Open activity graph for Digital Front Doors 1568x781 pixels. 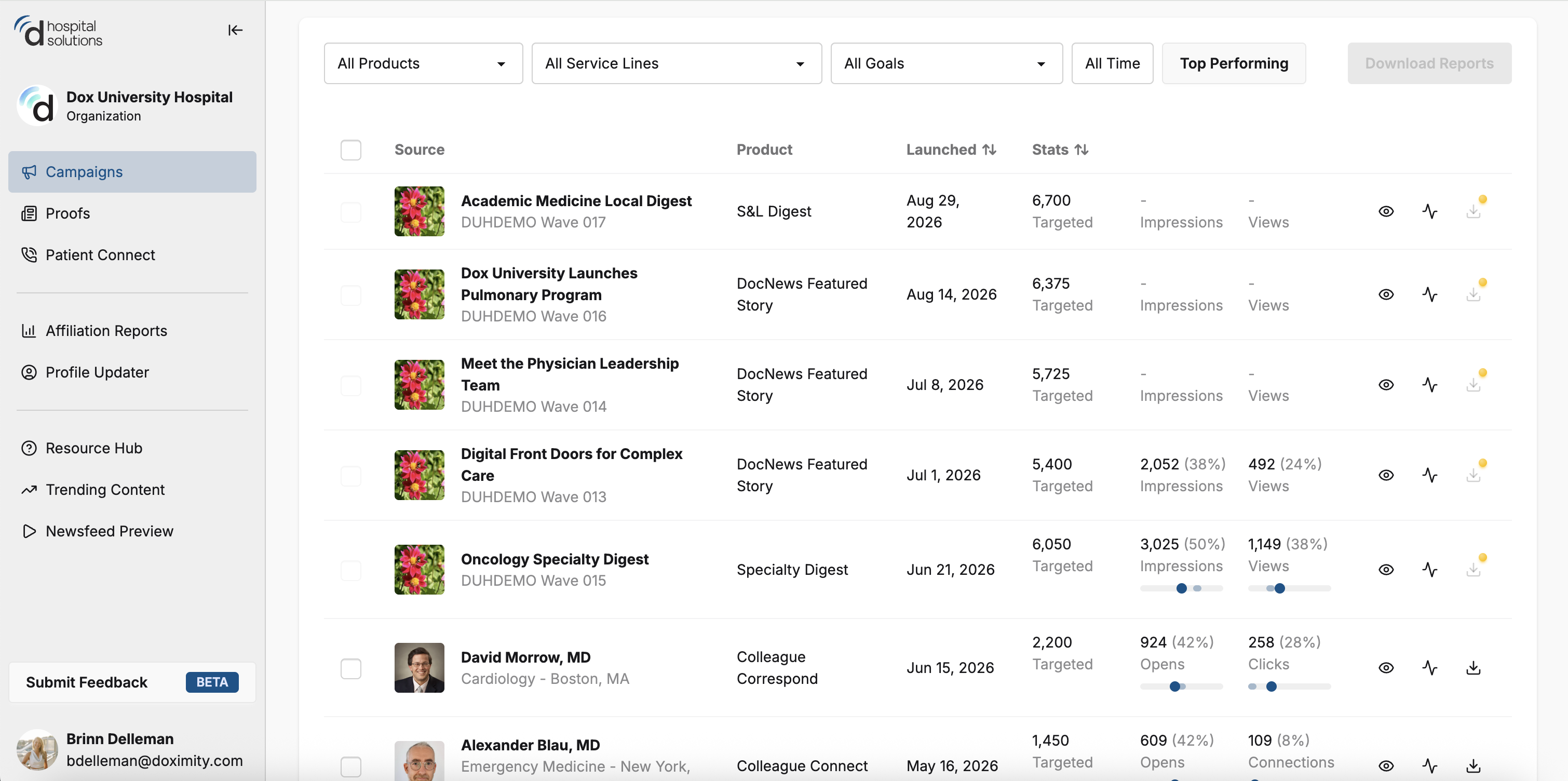(1430, 475)
